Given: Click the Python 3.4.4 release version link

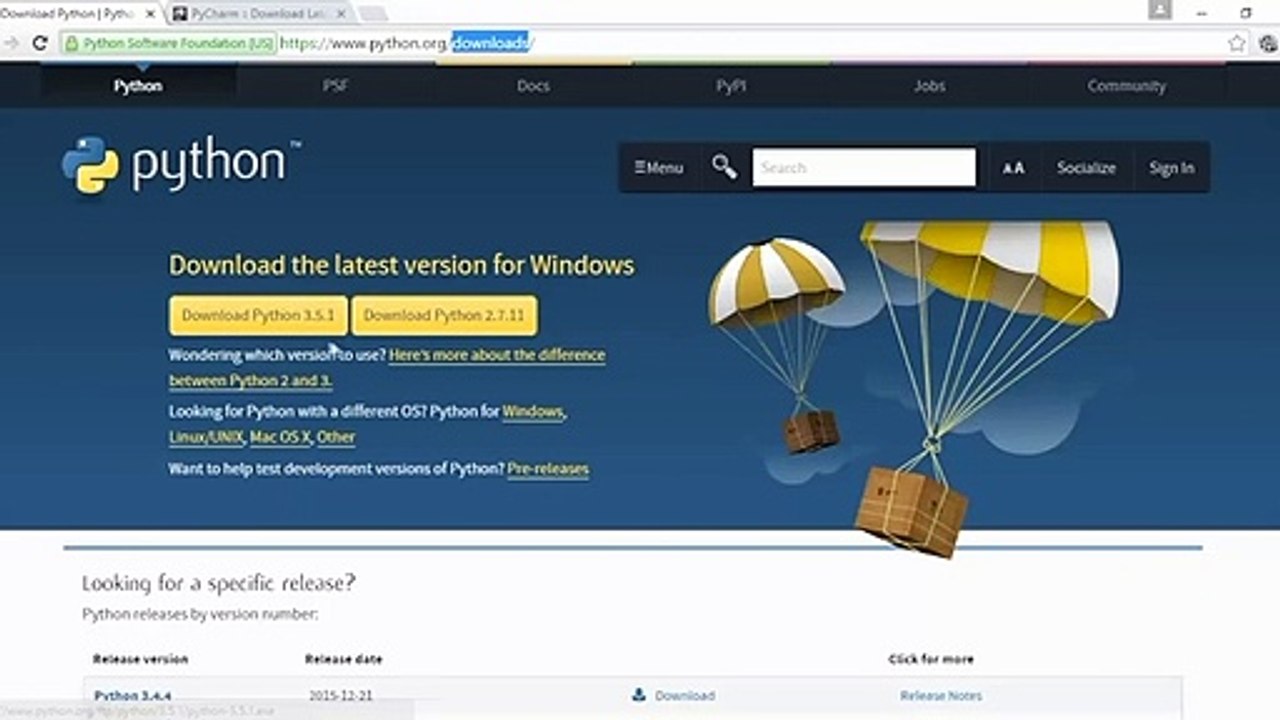Looking at the screenshot, I should point(132,695).
